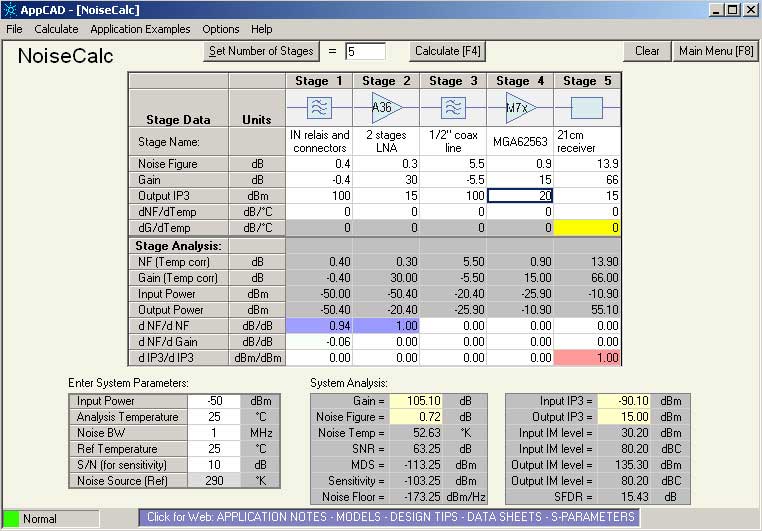Click Stage 3 name '1/2" coax line'
Image resolution: width=762 pixels, height=531 pixels.
coord(453,141)
